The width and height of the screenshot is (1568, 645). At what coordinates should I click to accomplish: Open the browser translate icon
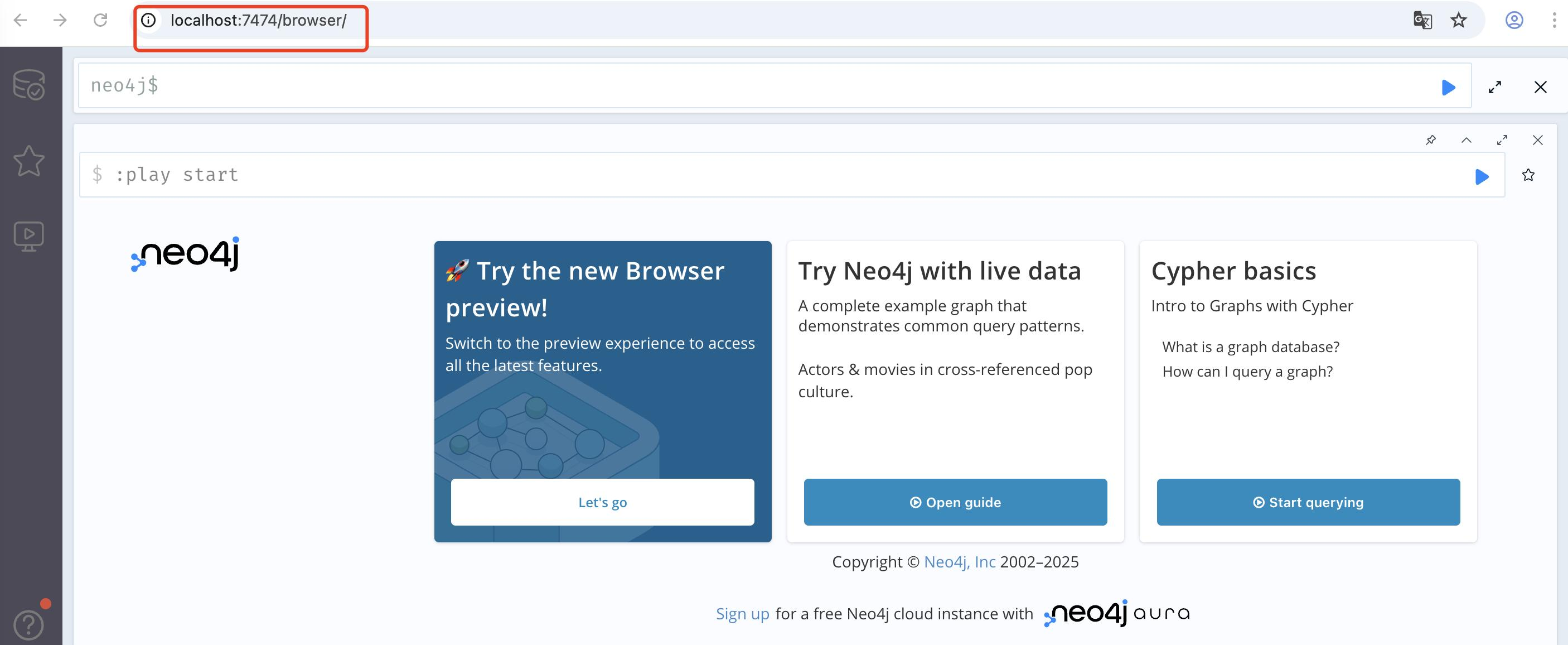point(1422,20)
